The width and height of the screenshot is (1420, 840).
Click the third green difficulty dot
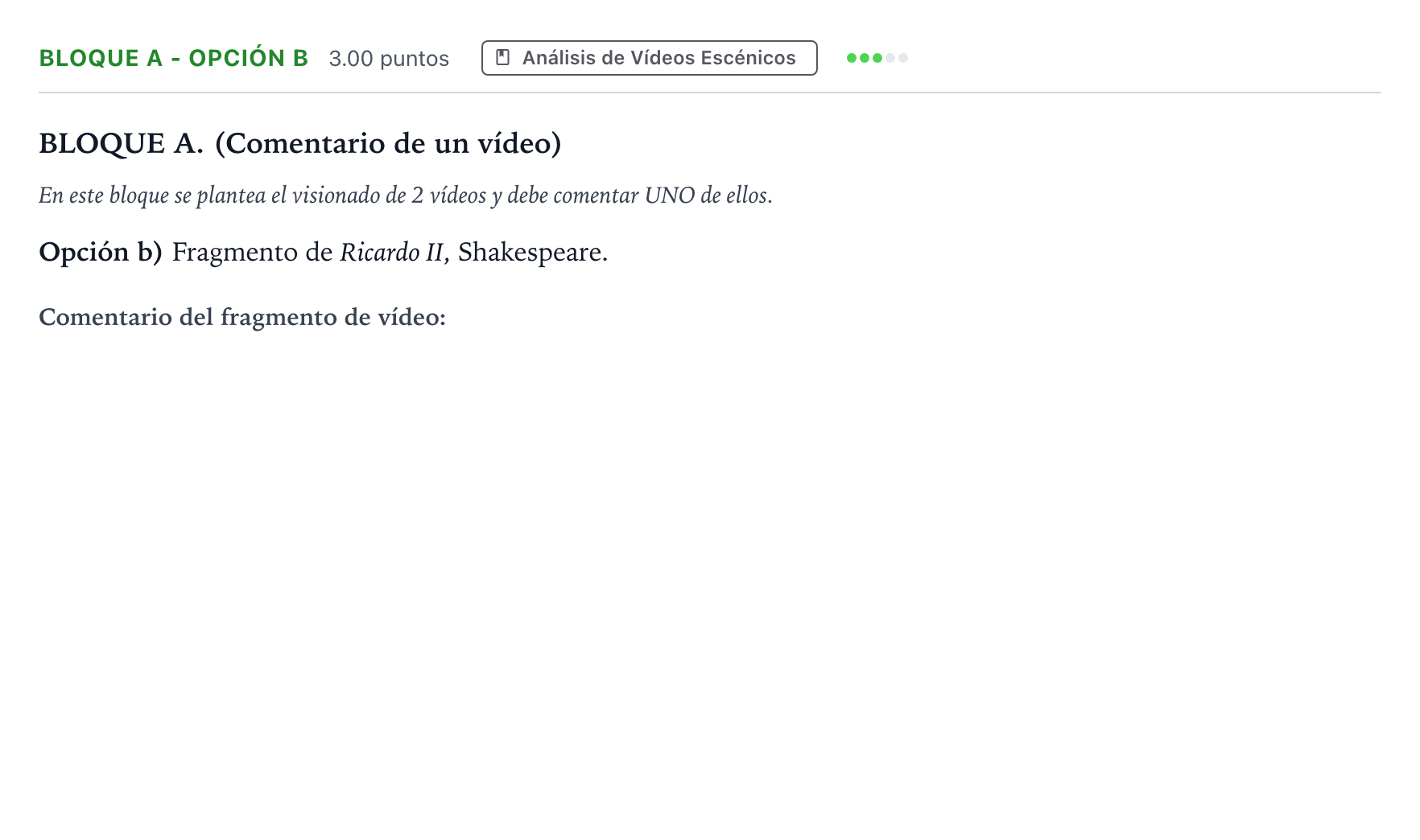pos(877,58)
